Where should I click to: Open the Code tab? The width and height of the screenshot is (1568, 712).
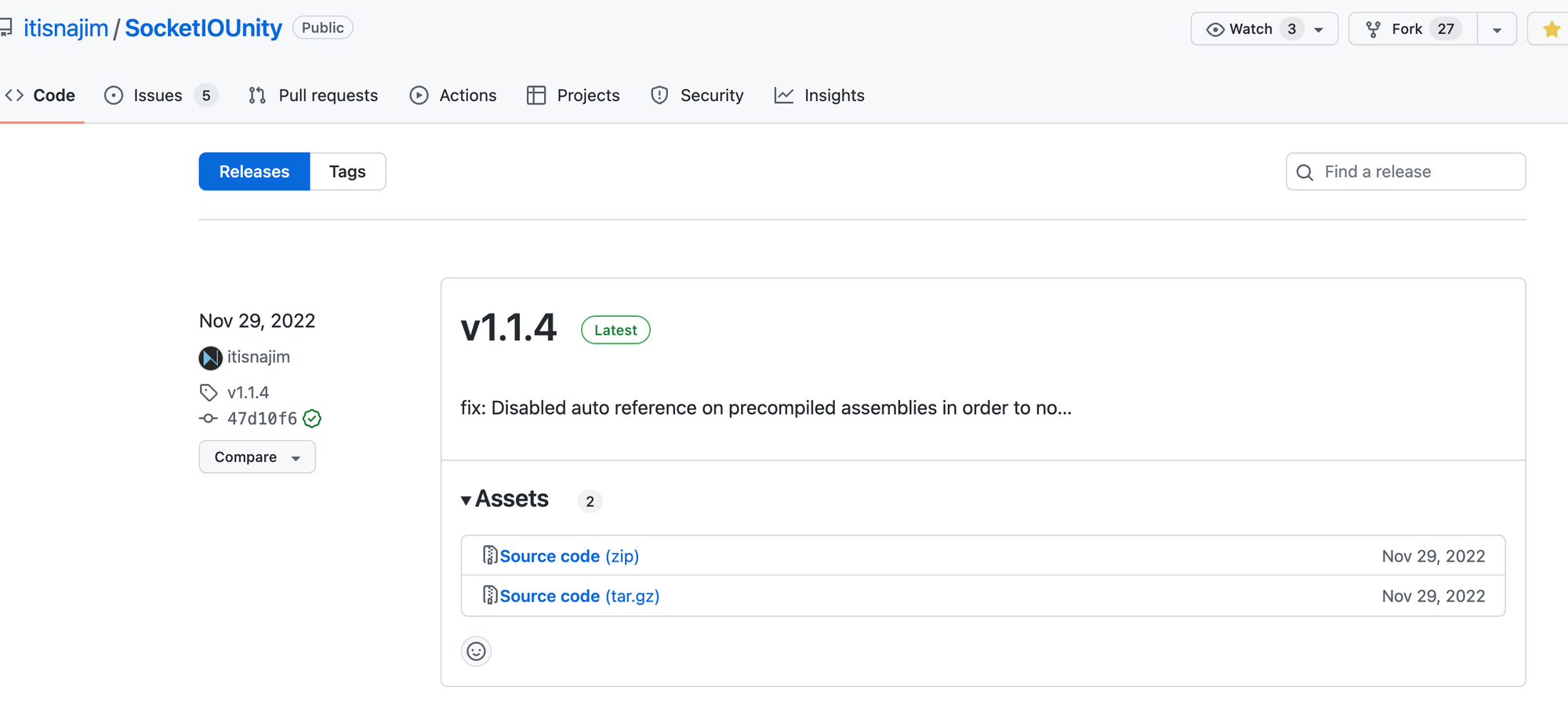pos(41,96)
